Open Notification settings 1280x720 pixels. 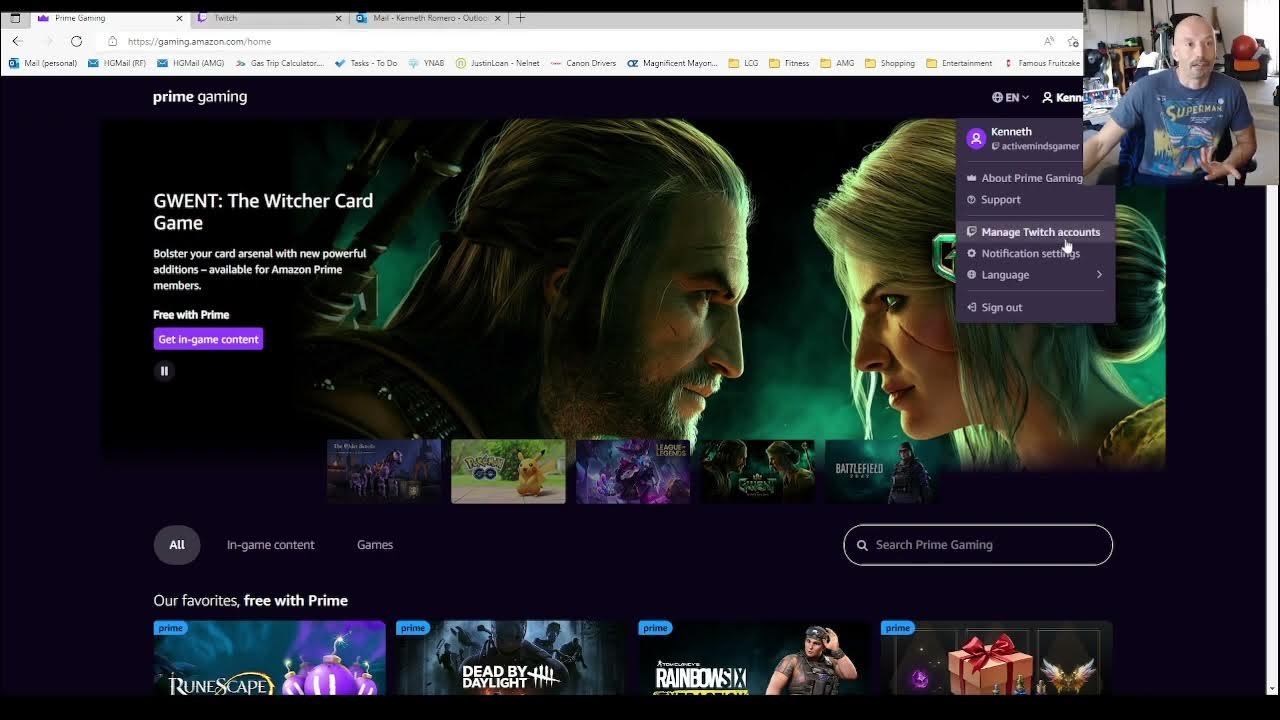1030,254
